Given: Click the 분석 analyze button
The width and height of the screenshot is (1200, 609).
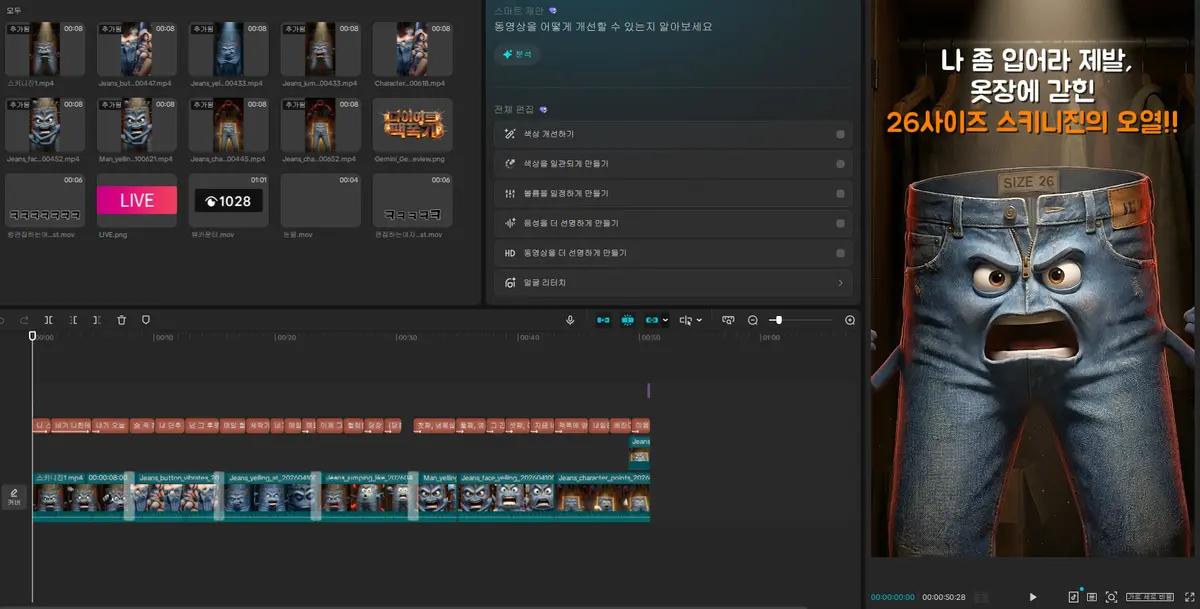Looking at the screenshot, I should (518, 54).
